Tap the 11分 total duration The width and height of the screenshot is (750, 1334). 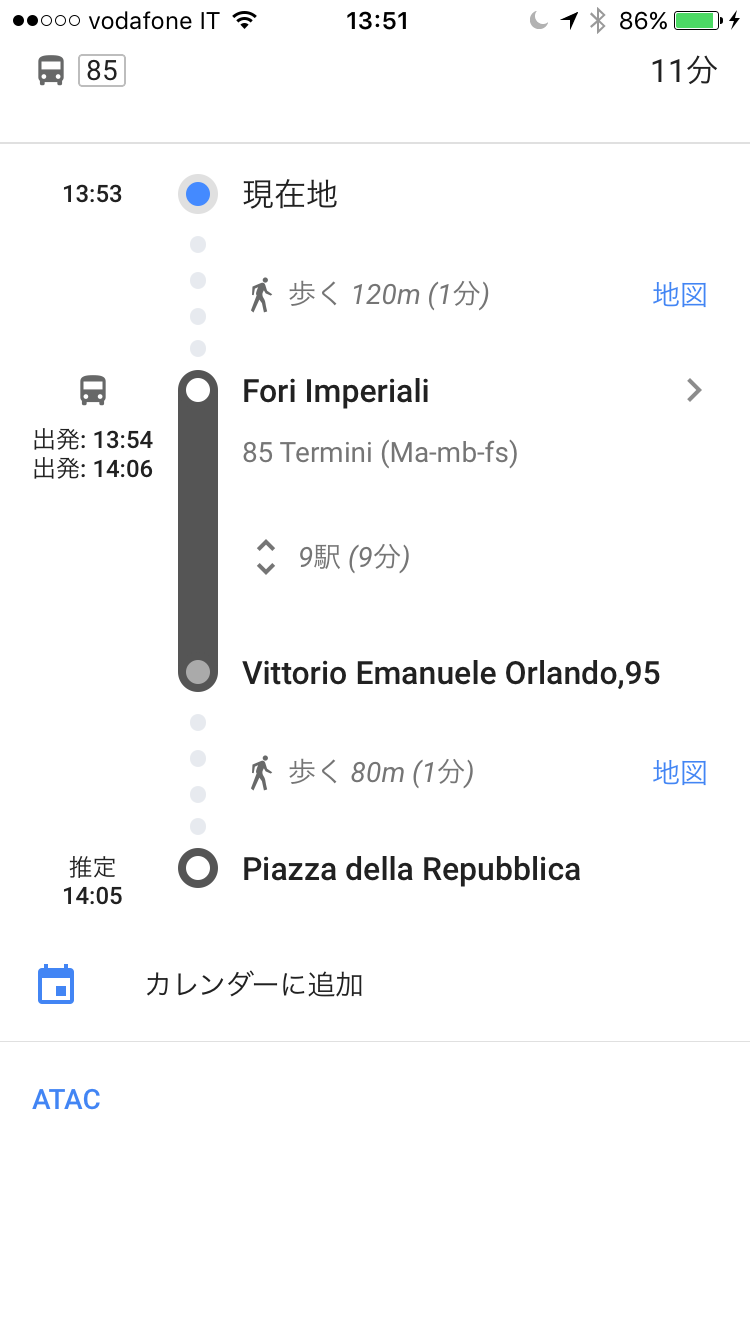click(684, 71)
